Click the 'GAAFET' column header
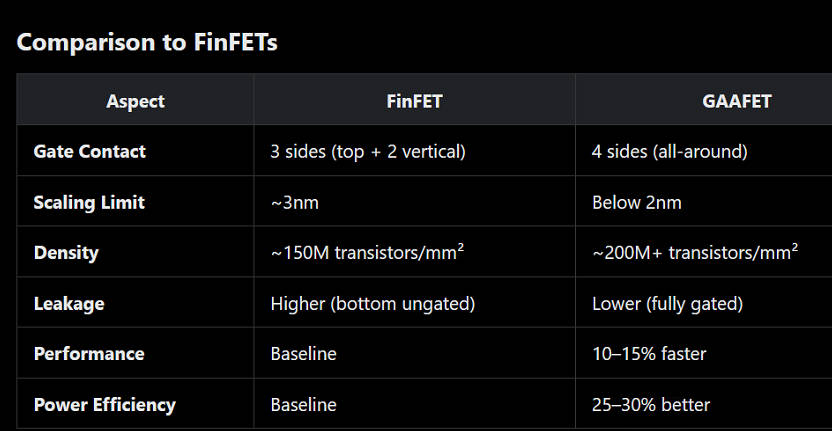Image resolution: width=832 pixels, height=431 pixels. [736, 101]
